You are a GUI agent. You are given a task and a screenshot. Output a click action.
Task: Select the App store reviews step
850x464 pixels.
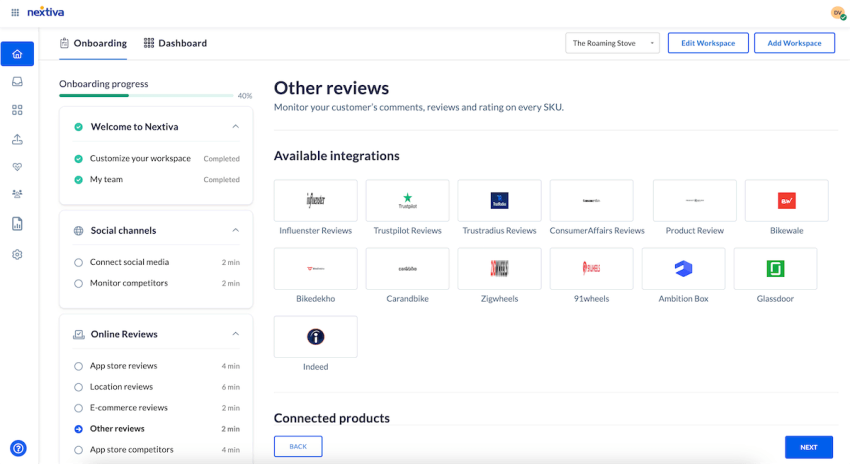[157, 366]
